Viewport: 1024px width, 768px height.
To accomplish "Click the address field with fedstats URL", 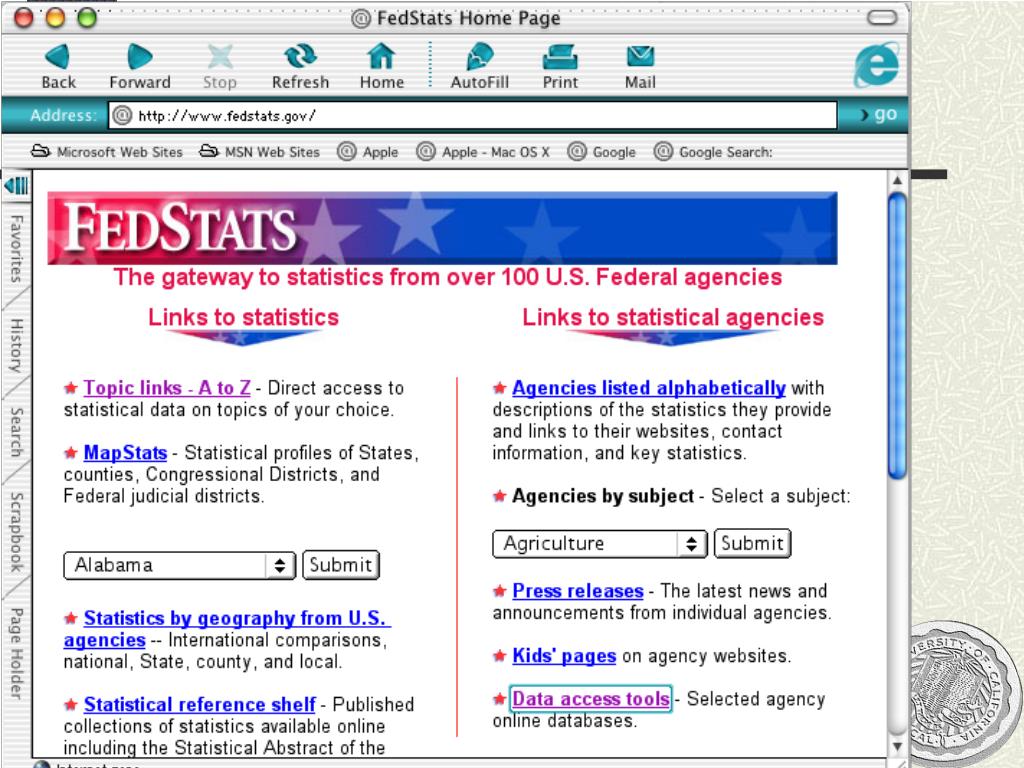I will pyautogui.click(x=473, y=116).
